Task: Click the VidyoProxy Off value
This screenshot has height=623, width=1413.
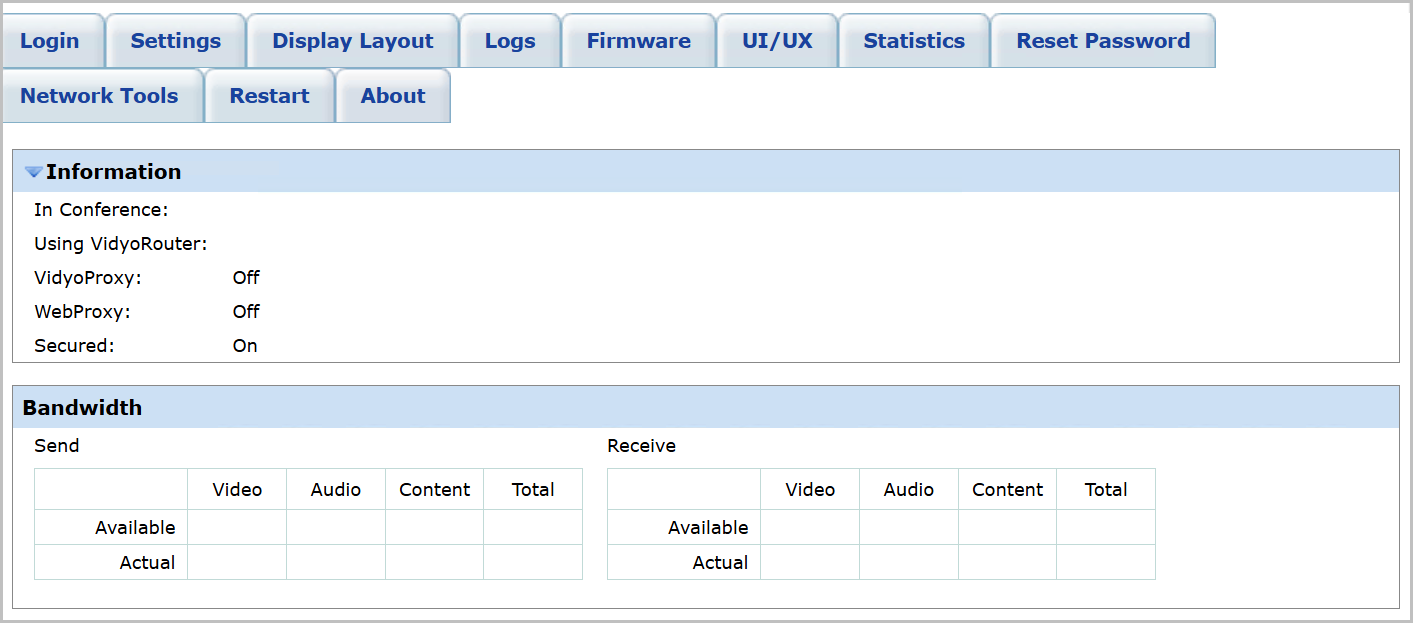Action: 246,278
